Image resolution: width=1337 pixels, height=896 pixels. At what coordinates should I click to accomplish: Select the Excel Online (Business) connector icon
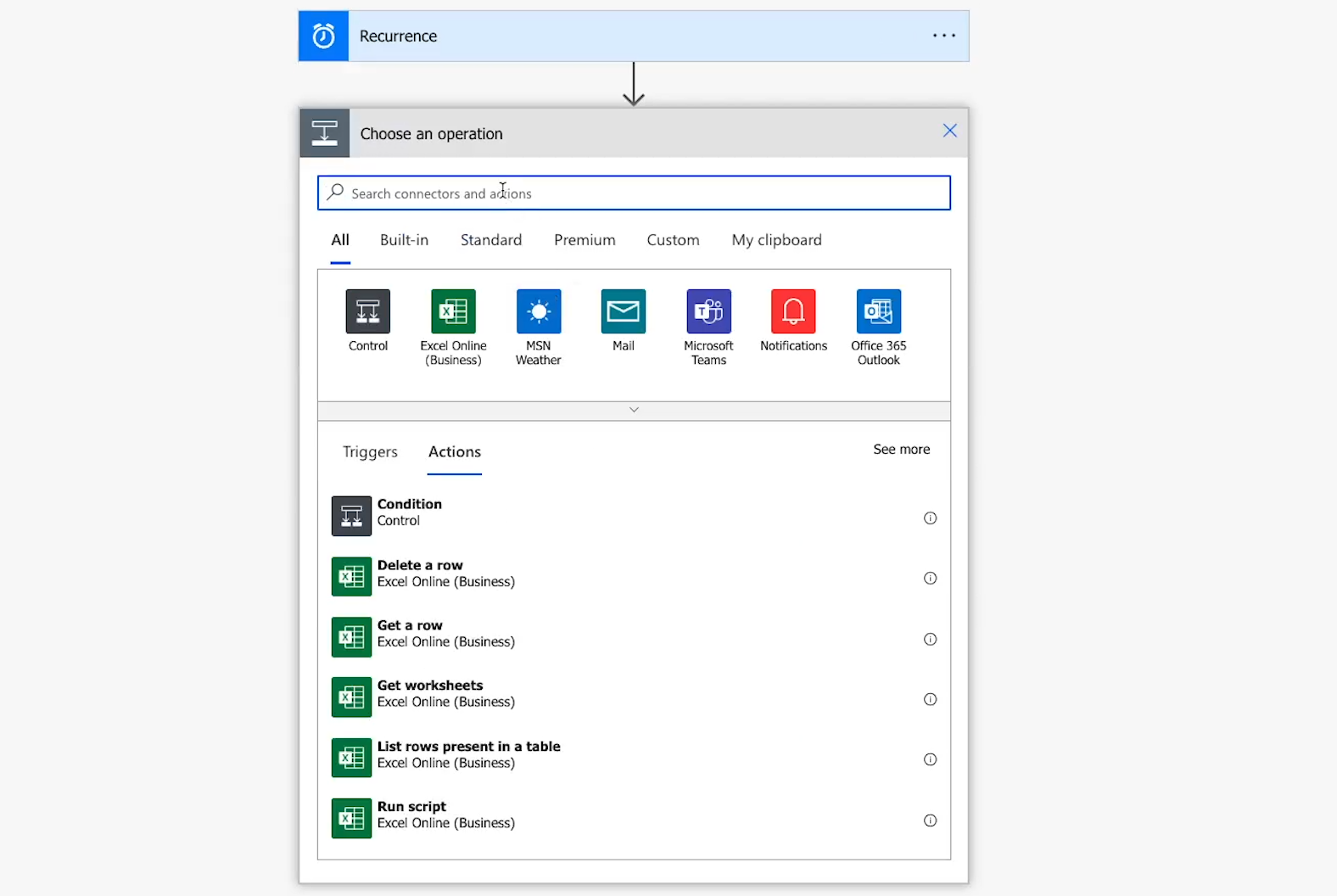[x=453, y=311]
